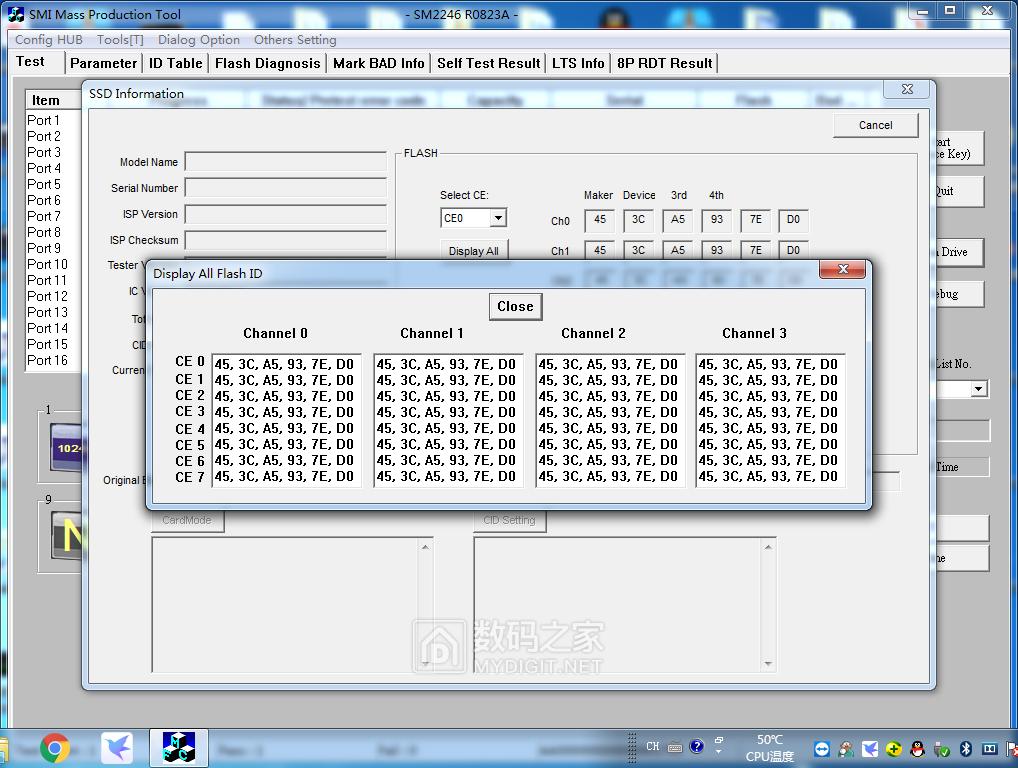Image resolution: width=1018 pixels, height=768 pixels.
Task: Click the Display All button
Action: 474,251
